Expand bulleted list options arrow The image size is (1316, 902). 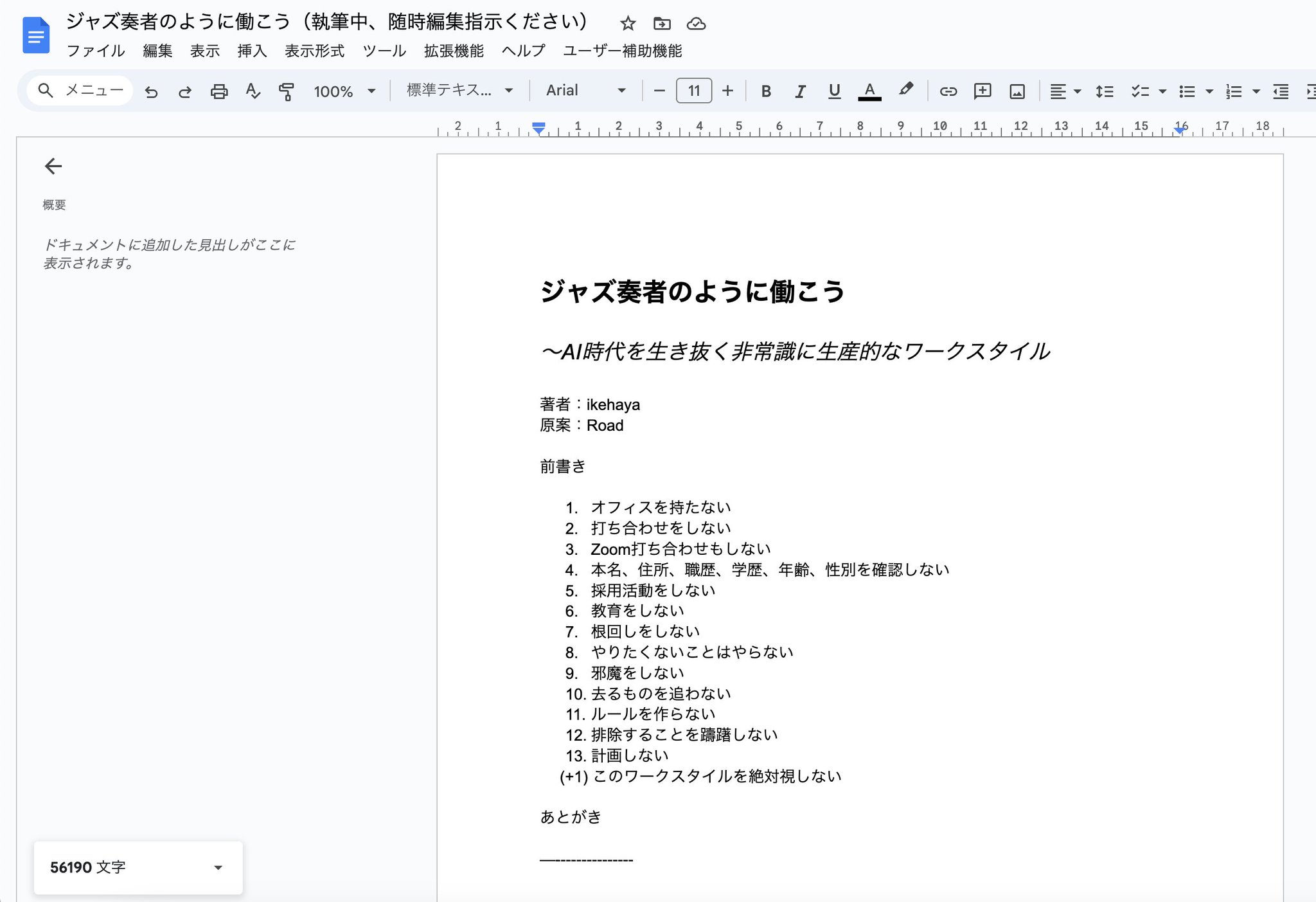pyautogui.click(x=1209, y=91)
